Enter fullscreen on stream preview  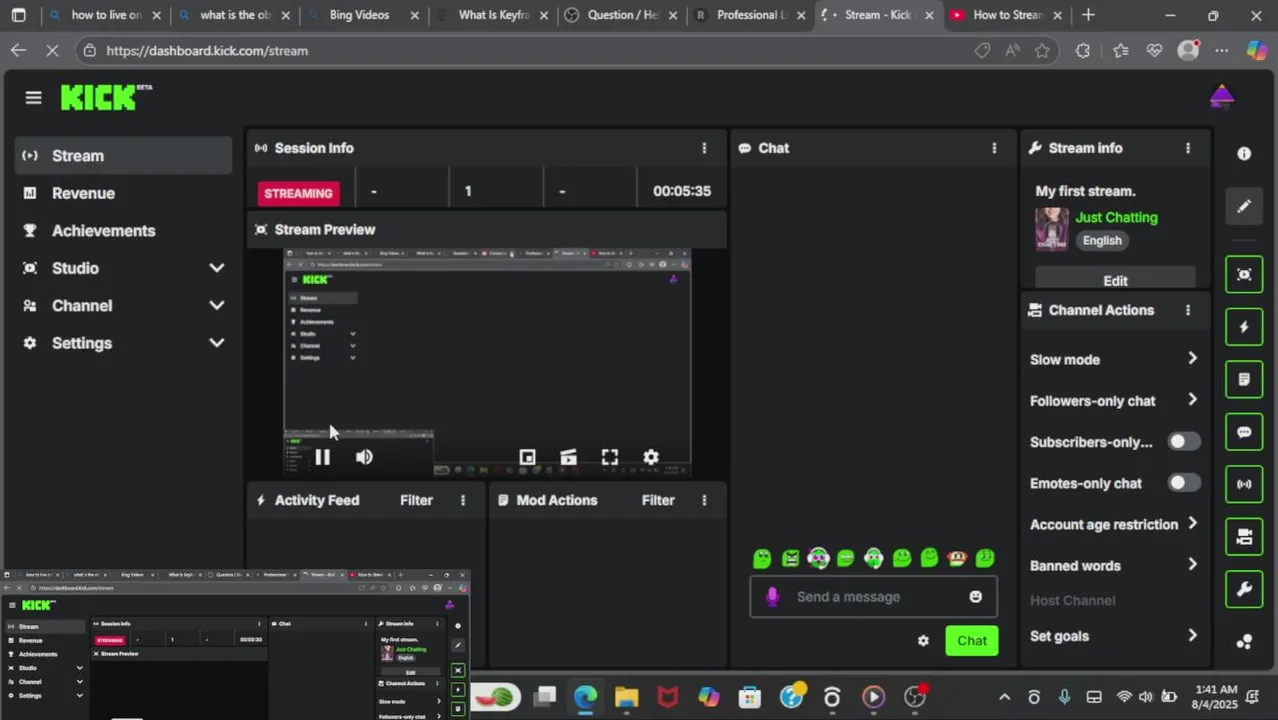click(x=610, y=457)
